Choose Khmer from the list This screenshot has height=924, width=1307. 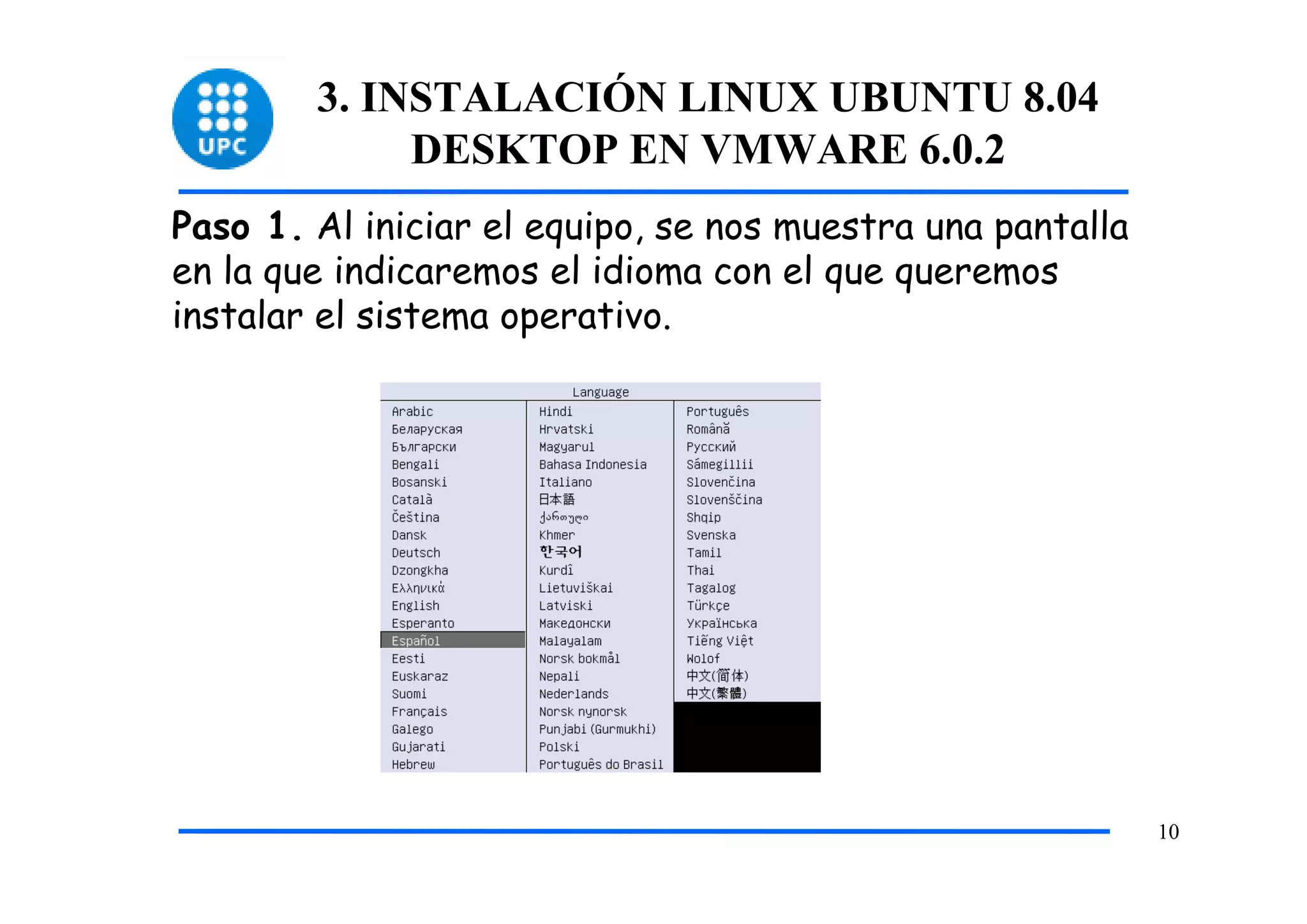(556, 535)
